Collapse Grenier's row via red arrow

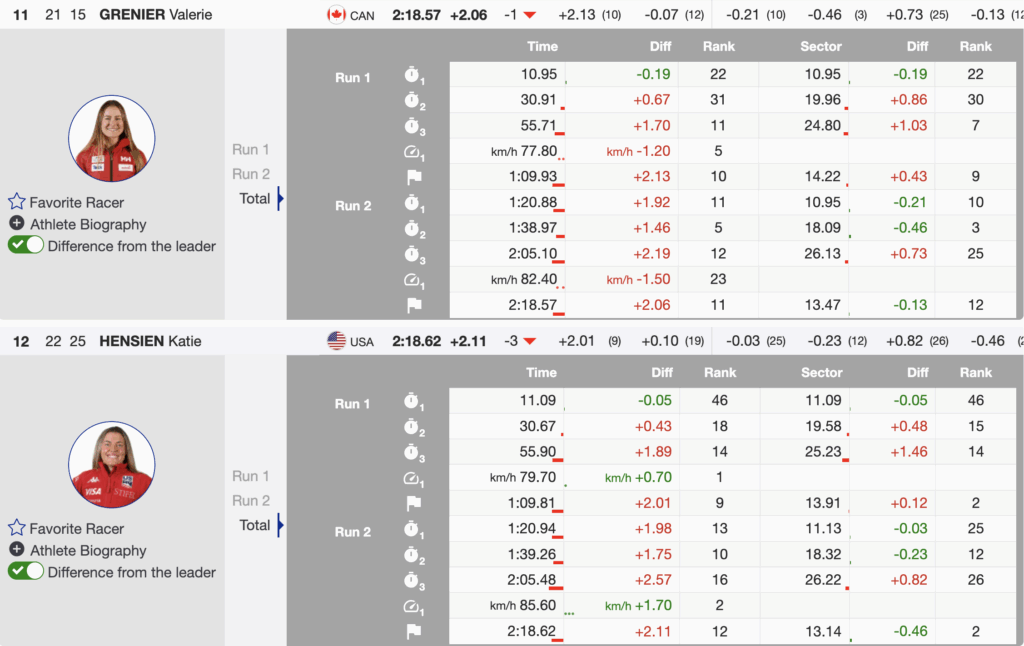(530, 15)
